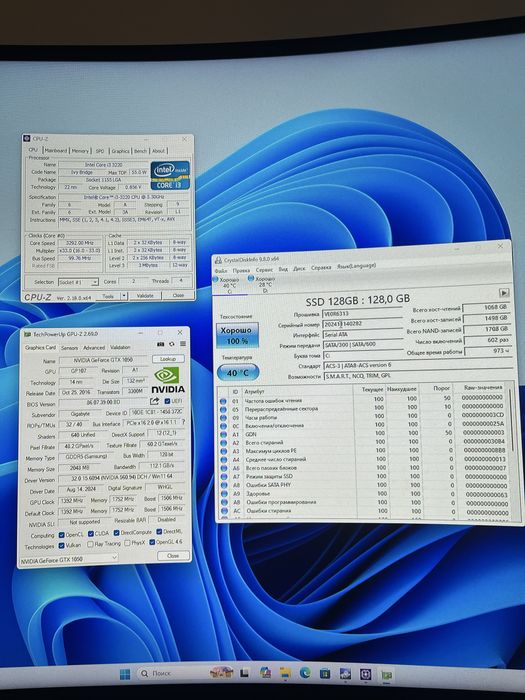Open Socket #1 selection dropdown in CPU-Z

point(78,282)
